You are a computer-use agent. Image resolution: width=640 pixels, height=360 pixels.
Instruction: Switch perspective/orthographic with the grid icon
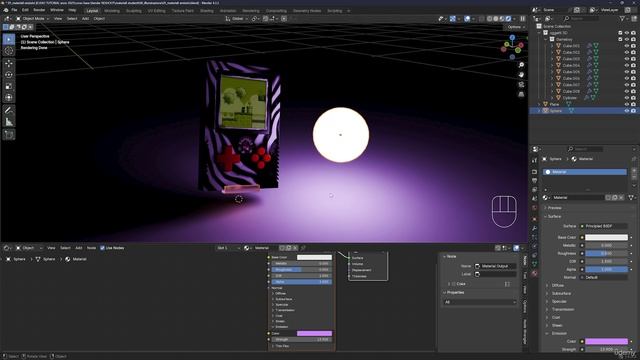[521, 94]
